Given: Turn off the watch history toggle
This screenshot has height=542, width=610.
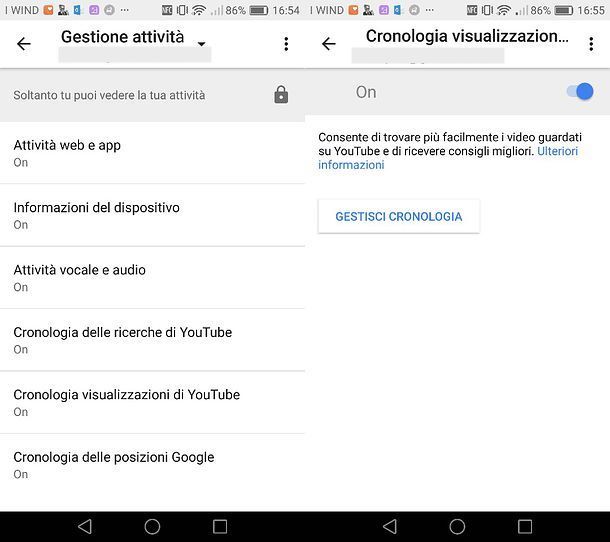Looking at the screenshot, I should (x=580, y=92).
